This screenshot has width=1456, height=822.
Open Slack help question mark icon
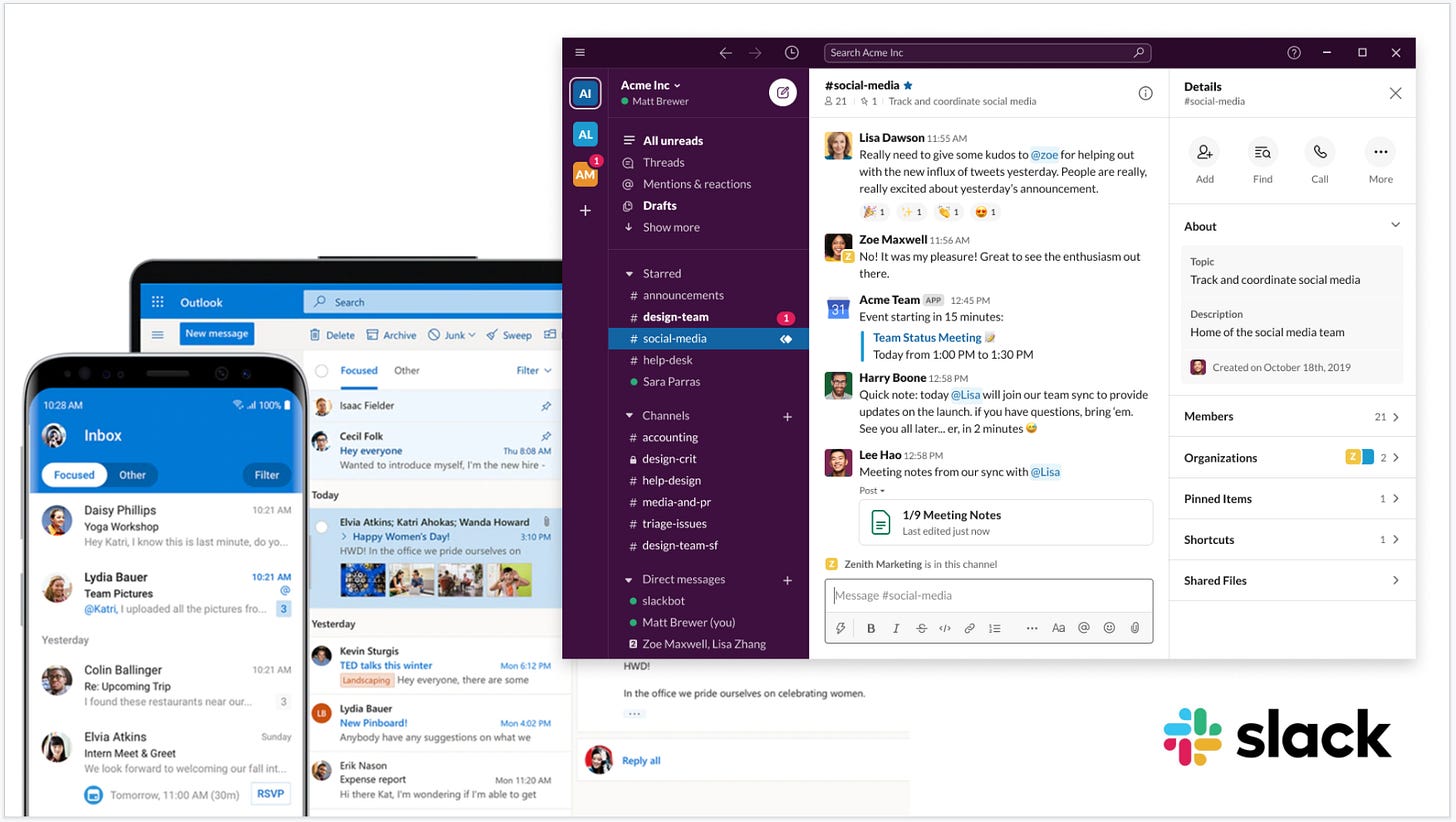1294,53
